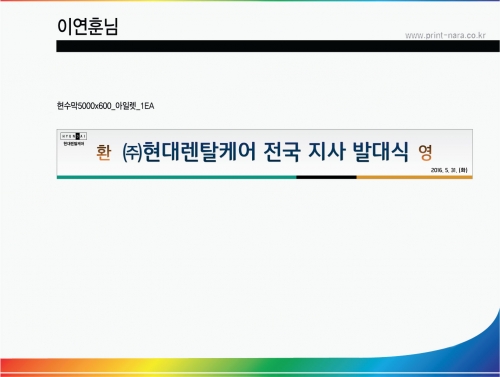Open the www.print-nara.co.kr link
The image size is (500, 377).
[x=445, y=35]
